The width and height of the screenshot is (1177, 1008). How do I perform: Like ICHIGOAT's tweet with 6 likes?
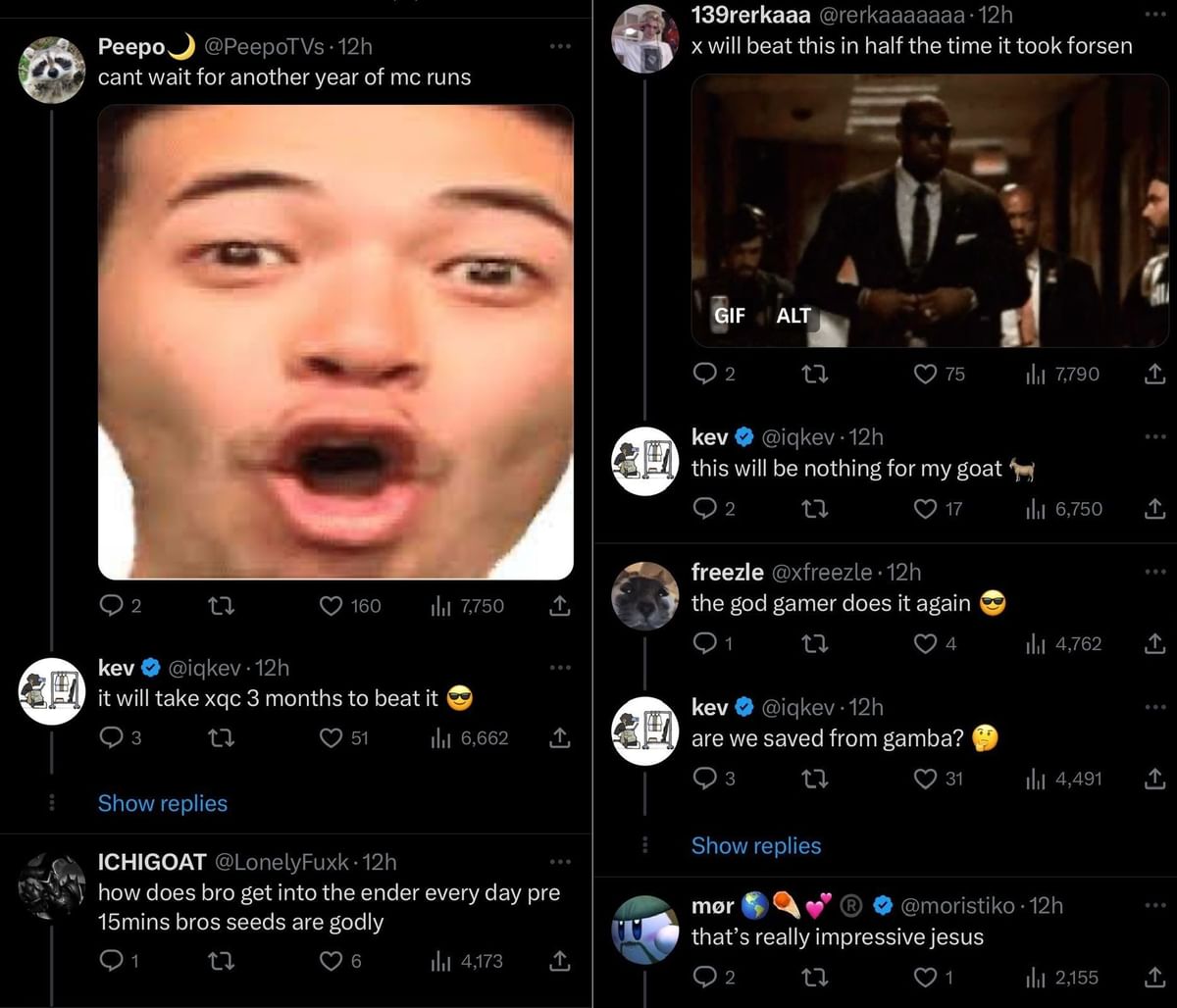pyautogui.click(x=332, y=961)
